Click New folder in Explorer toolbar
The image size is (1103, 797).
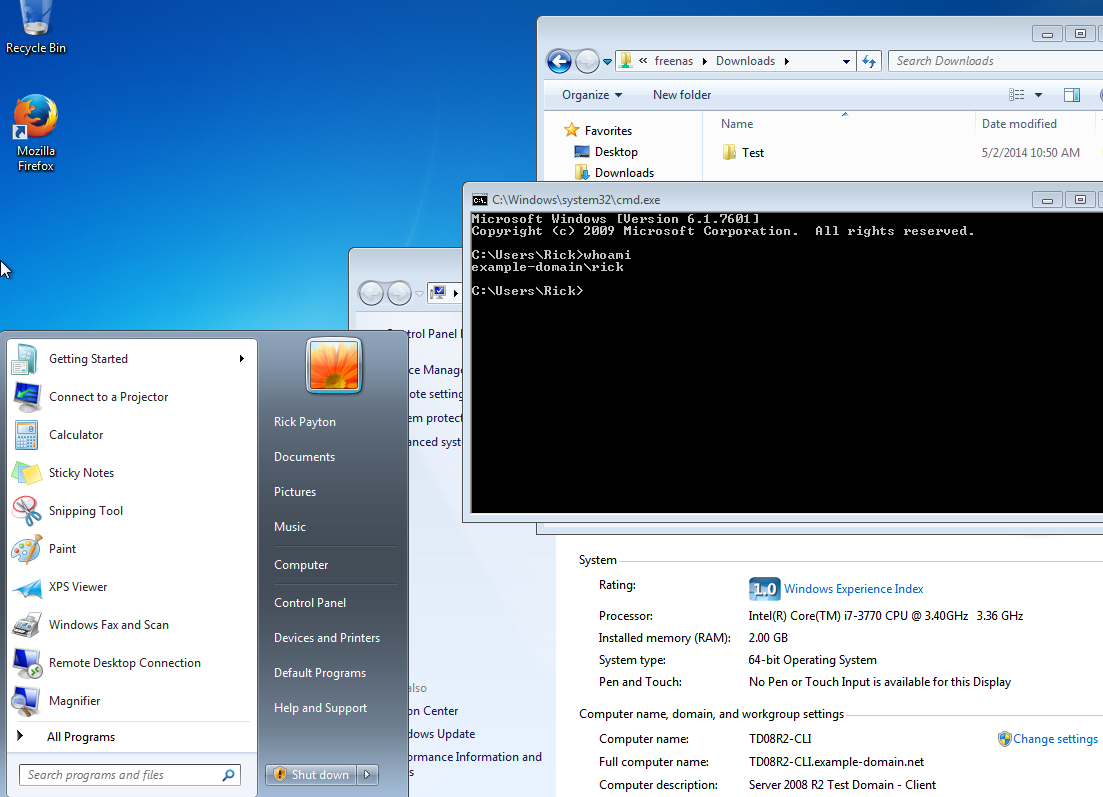pos(682,95)
